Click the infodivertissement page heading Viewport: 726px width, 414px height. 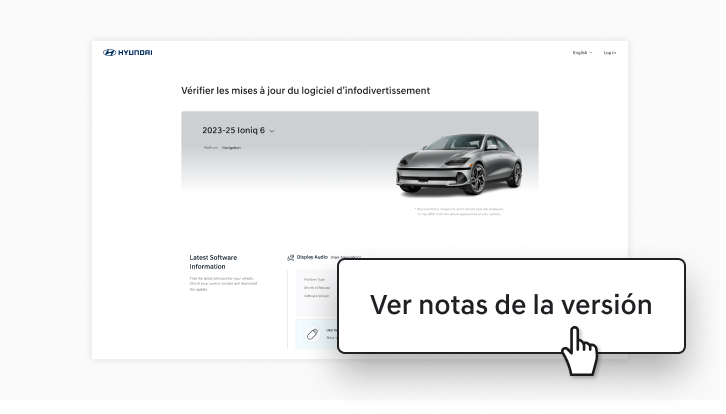(x=305, y=90)
